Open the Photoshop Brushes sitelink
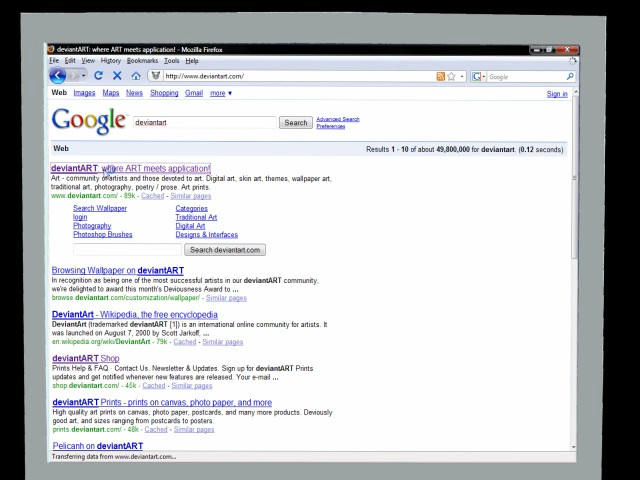Screen dimensions: 640x480 pos(102,234)
